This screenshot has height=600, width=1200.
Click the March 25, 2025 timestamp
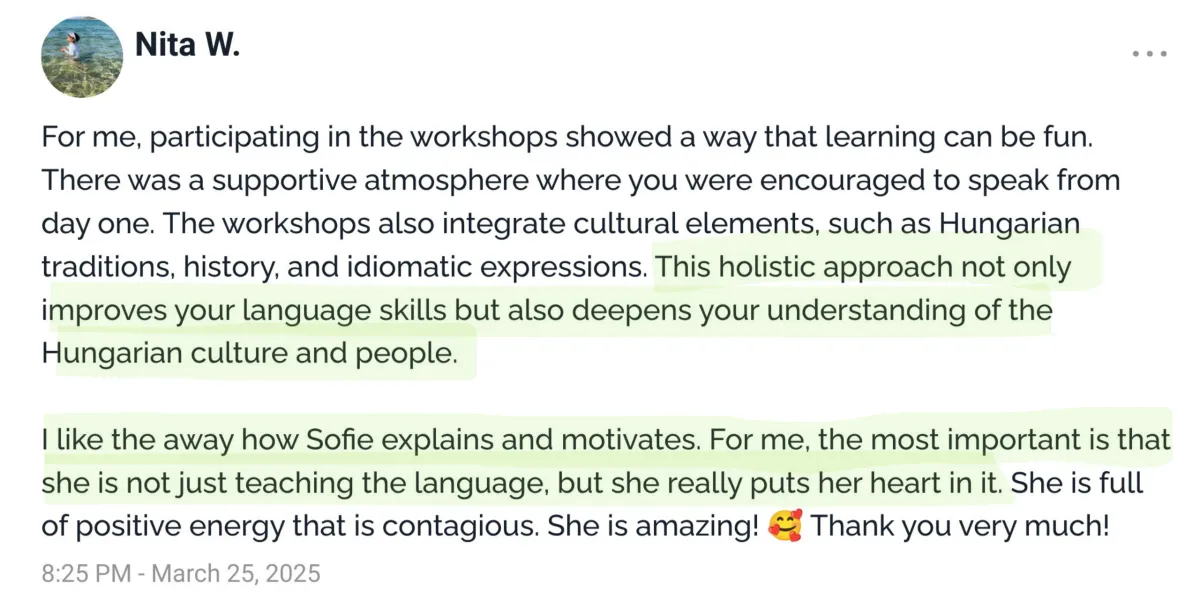pos(181,574)
